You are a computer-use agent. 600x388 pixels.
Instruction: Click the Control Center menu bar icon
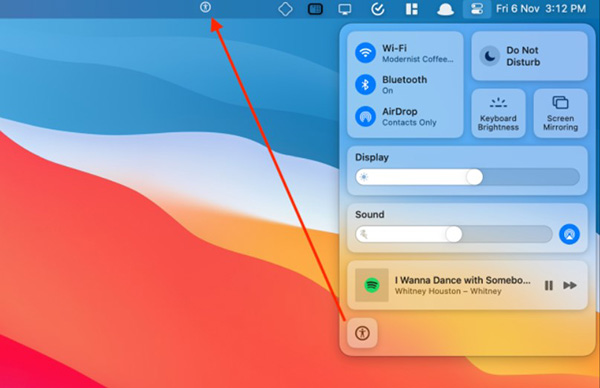pos(477,9)
